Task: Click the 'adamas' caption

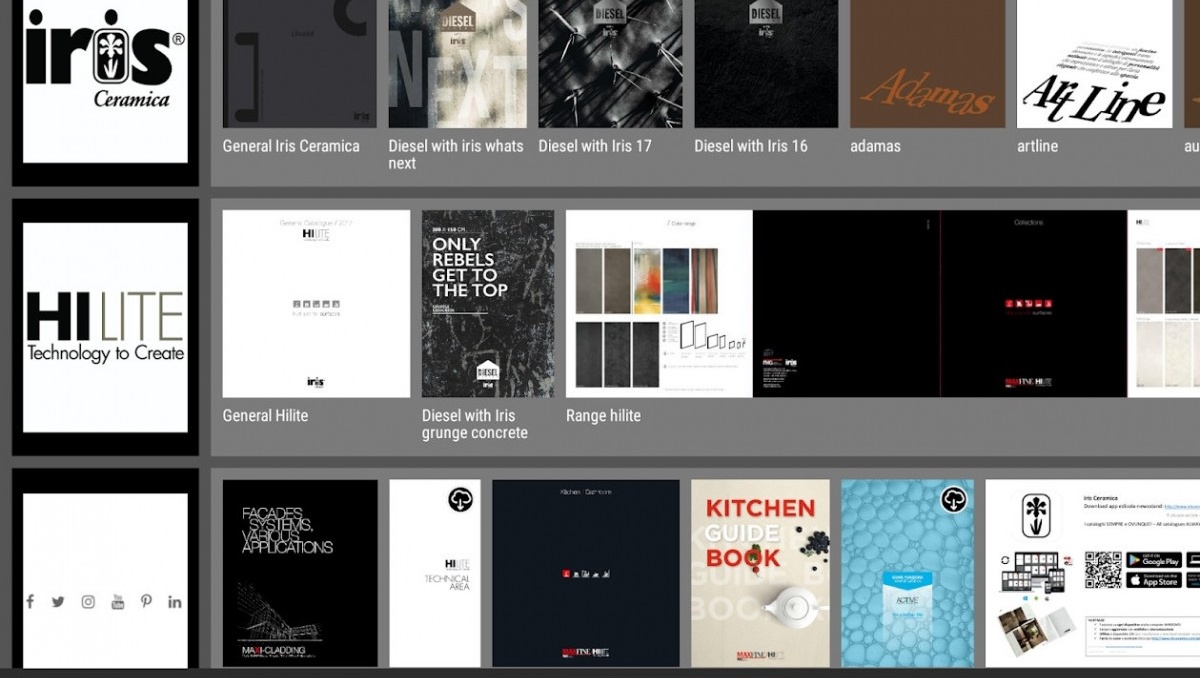Action: tap(876, 146)
